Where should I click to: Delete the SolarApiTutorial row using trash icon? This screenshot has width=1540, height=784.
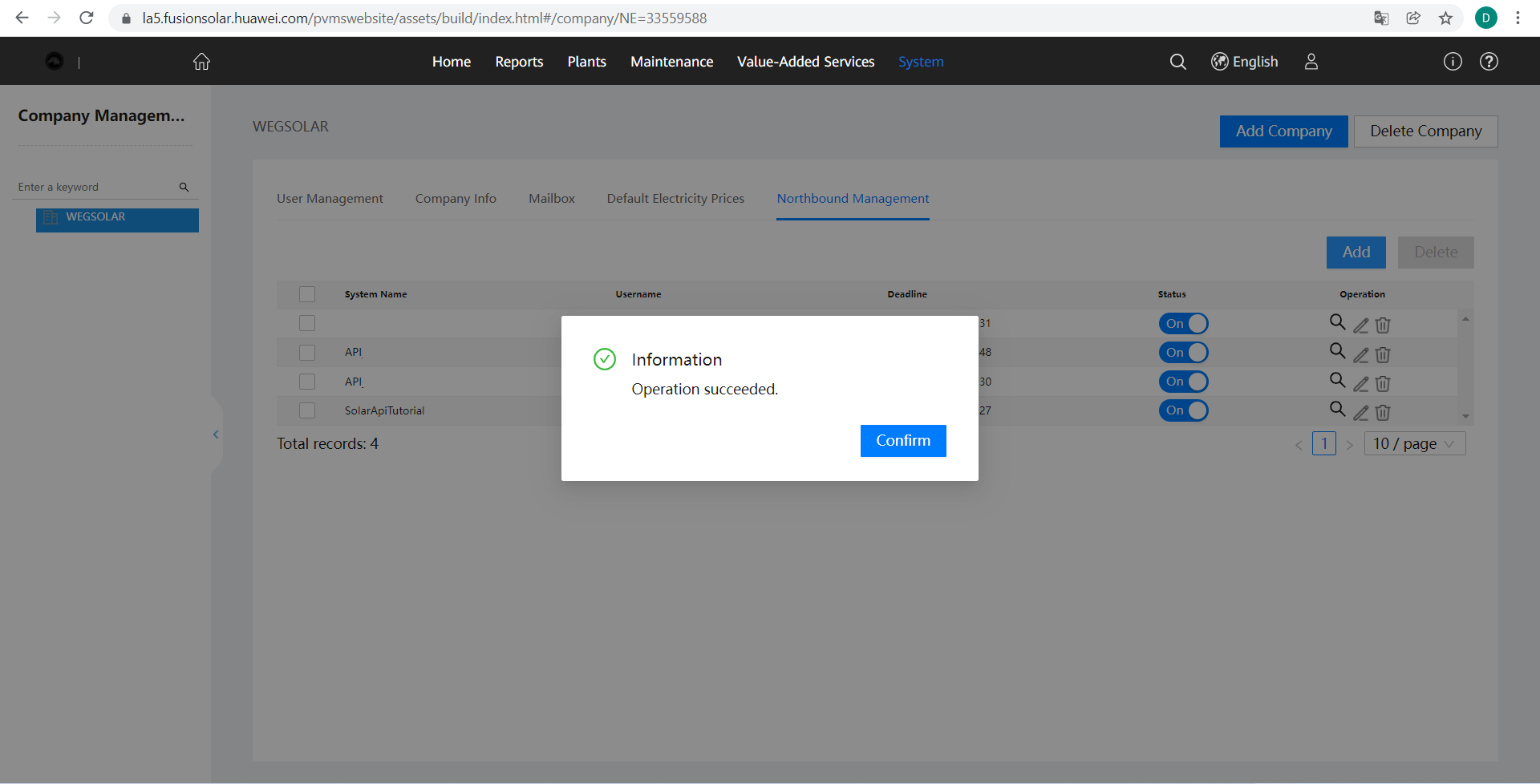1383,413
